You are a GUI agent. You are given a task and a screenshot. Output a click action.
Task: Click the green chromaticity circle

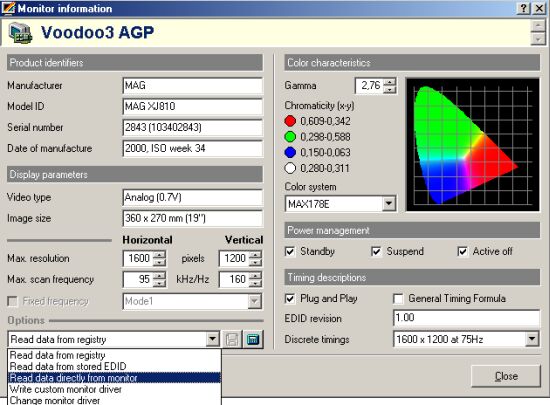(290, 137)
